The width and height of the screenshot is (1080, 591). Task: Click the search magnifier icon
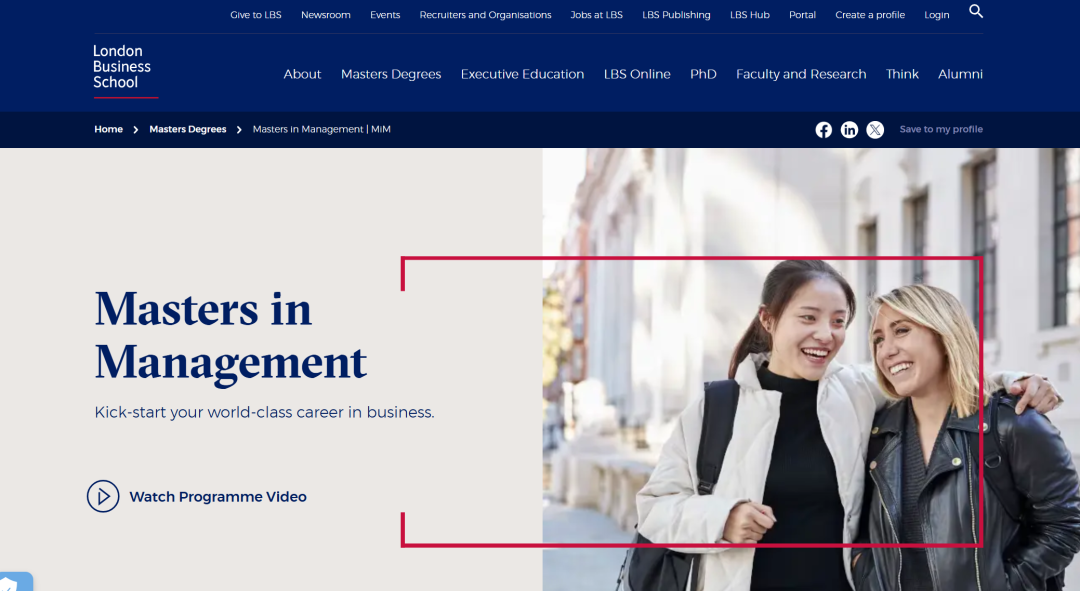[x=976, y=12]
